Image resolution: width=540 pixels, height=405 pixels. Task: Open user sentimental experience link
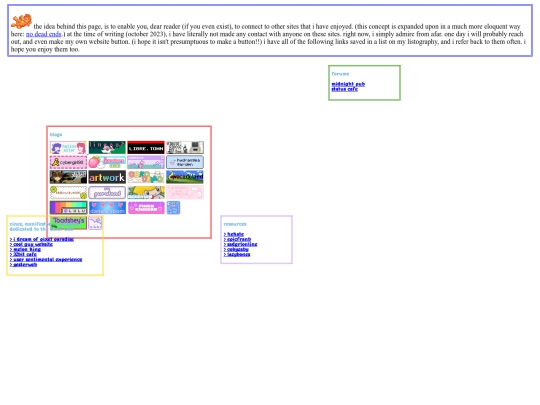[x=46, y=259]
